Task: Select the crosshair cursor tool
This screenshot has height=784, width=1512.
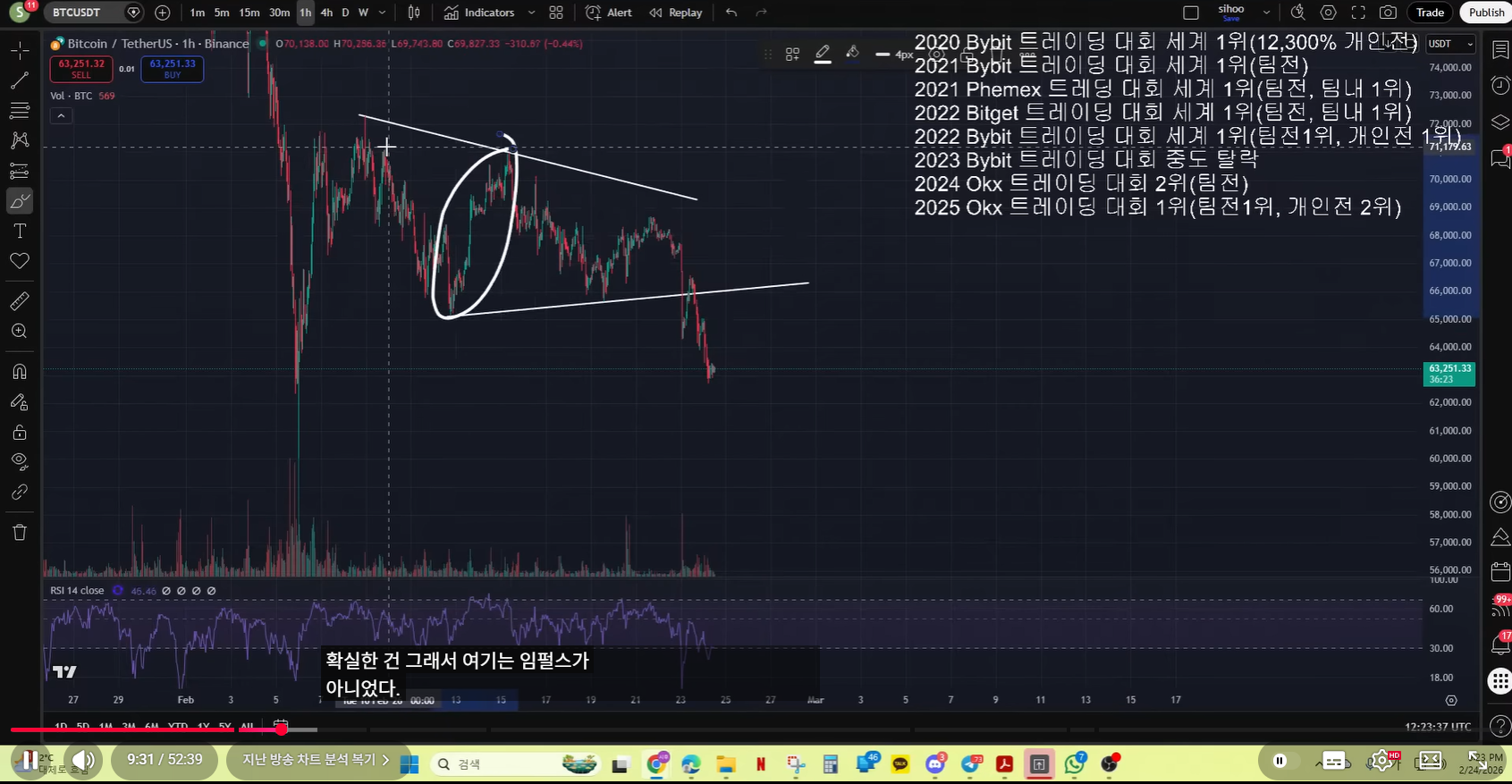Action: pos(19,50)
